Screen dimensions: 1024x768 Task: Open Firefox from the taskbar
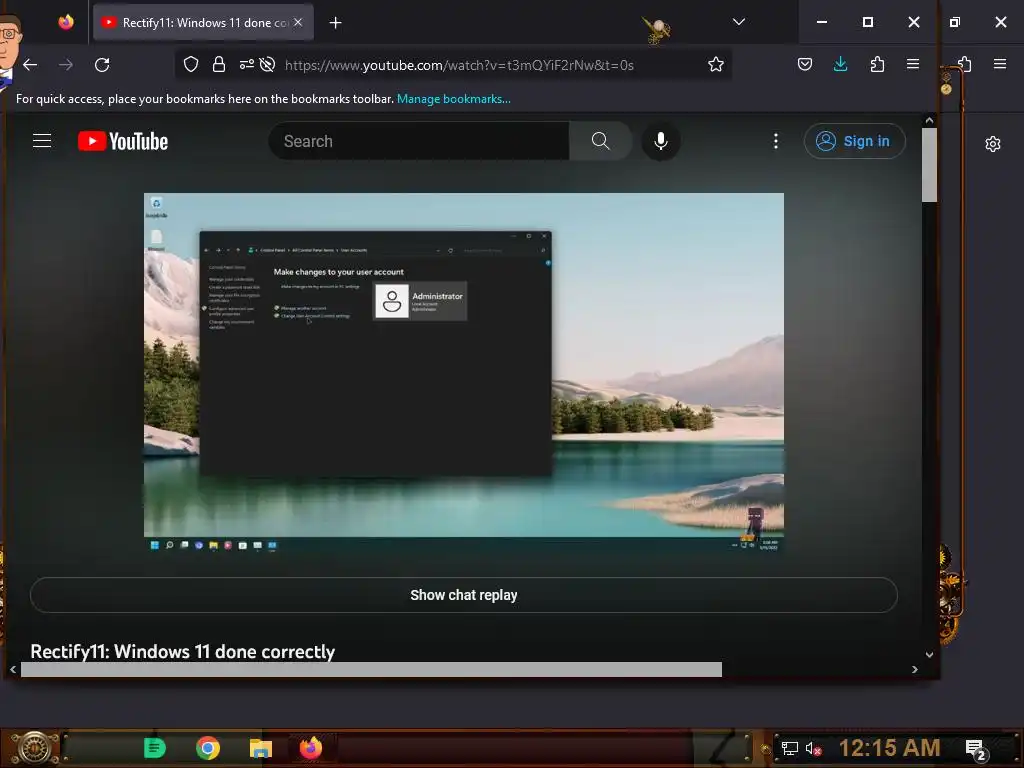pyautogui.click(x=311, y=748)
